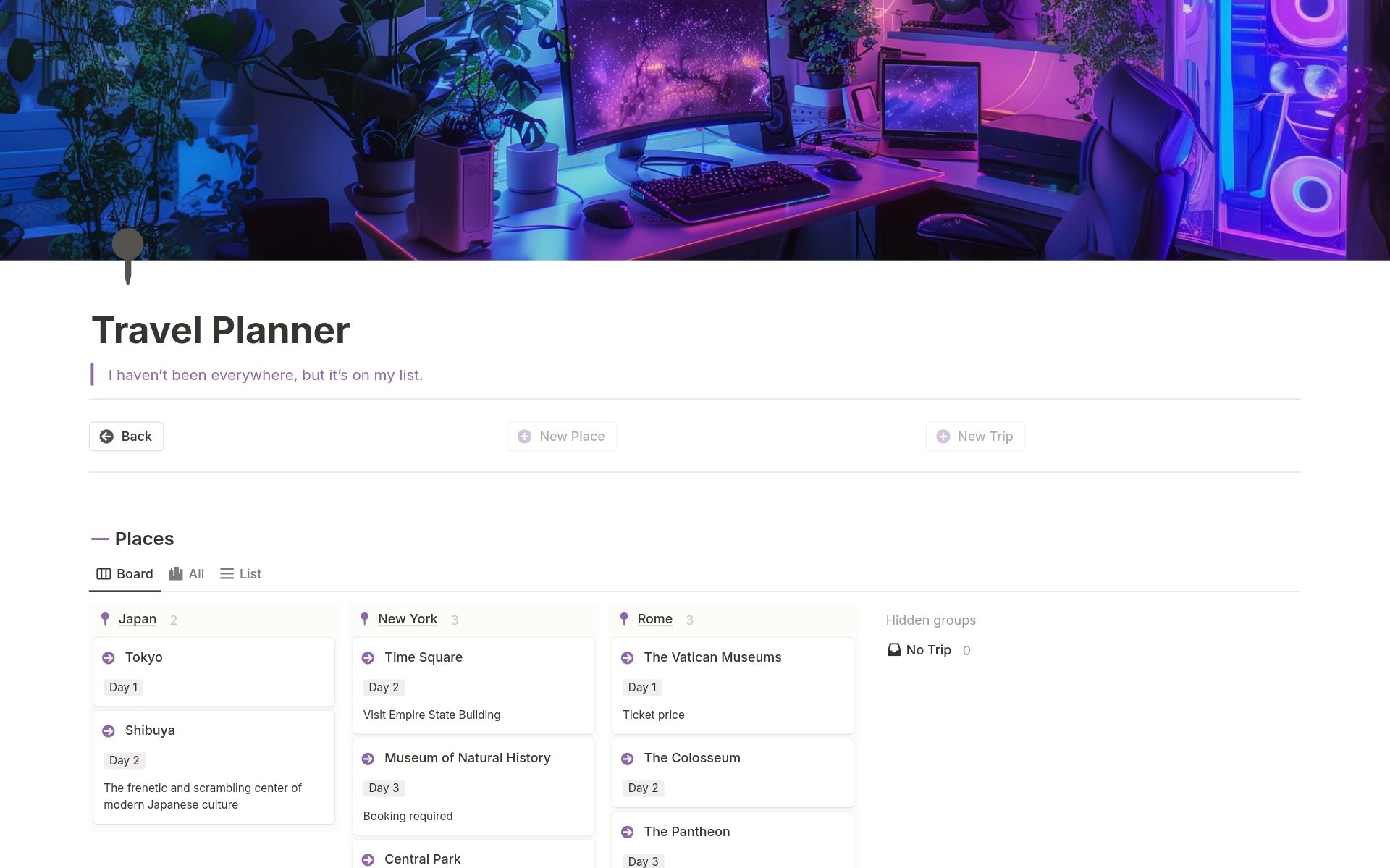Click the New Place plus icon
The image size is (1390, 868).
(x=525, y=436)
